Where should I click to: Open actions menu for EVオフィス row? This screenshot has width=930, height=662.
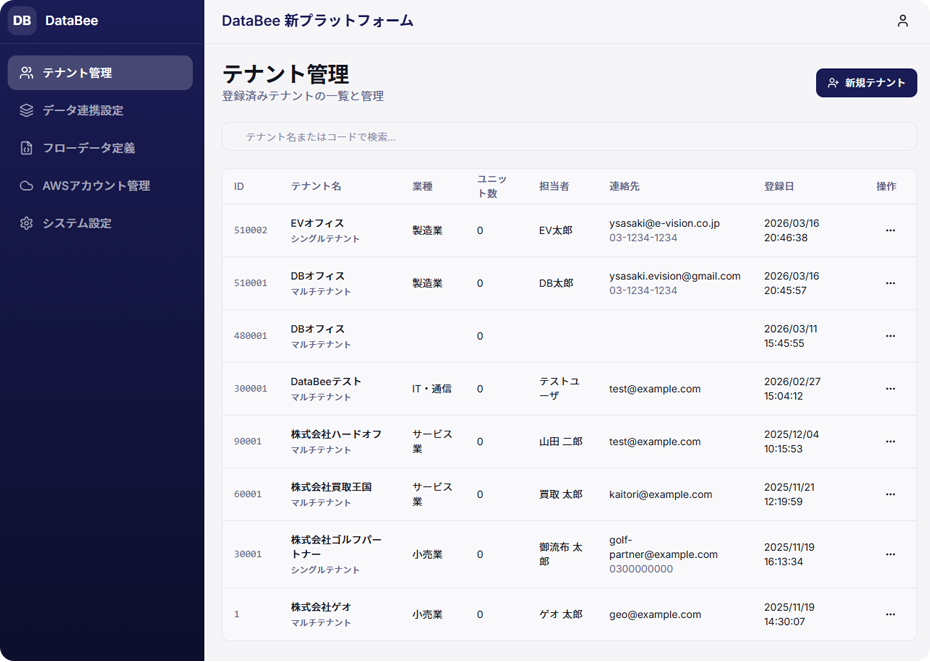coord(890,230)
